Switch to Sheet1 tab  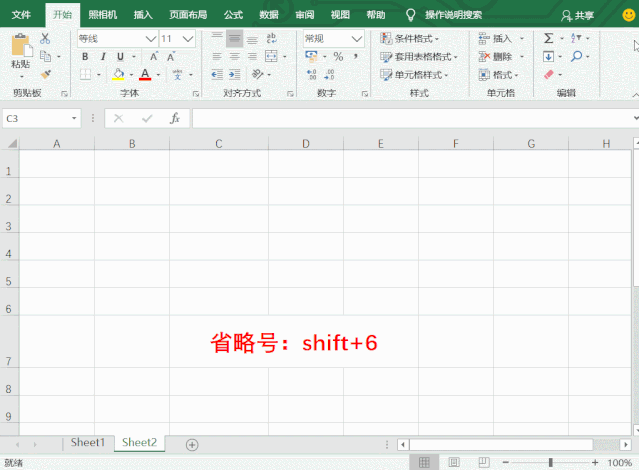click(x=88, y=442)
